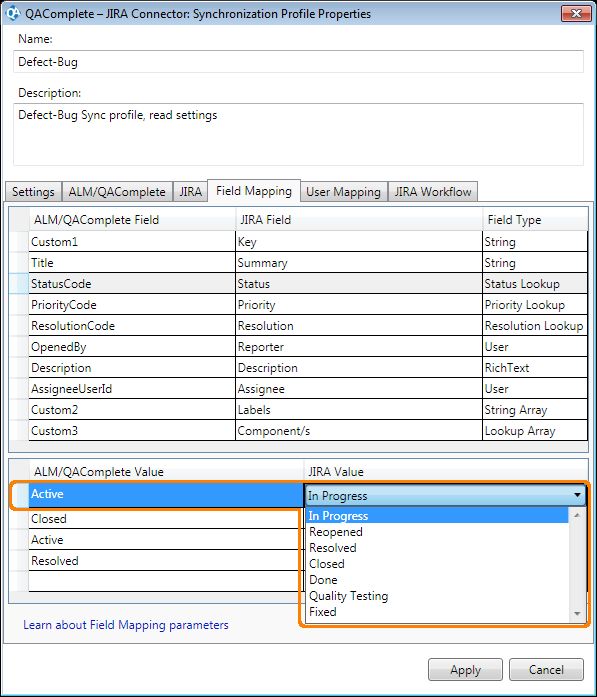Click the Apply button
The width and height of the screenshot is (597, 697).
pyautogui.click(x=465, y=670)
